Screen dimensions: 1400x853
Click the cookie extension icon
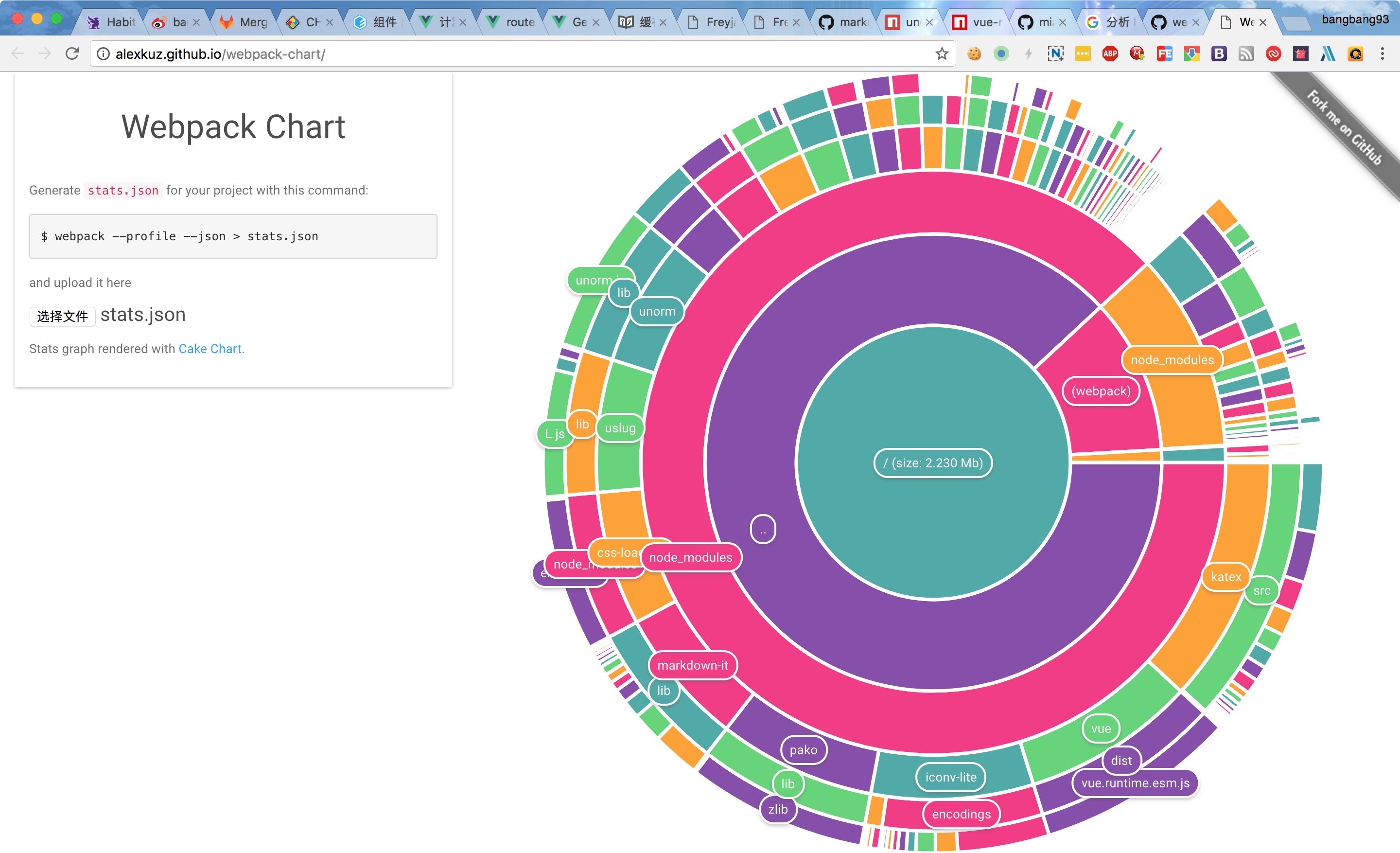point(974,54)
